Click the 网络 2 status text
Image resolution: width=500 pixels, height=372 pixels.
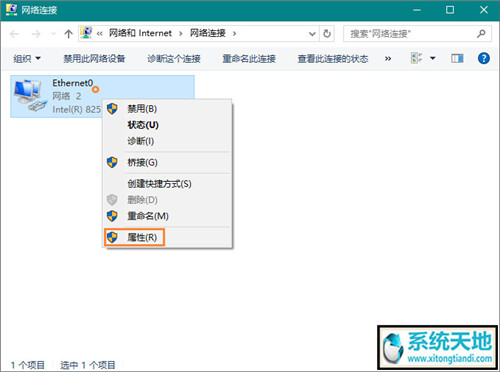[67, 96]
